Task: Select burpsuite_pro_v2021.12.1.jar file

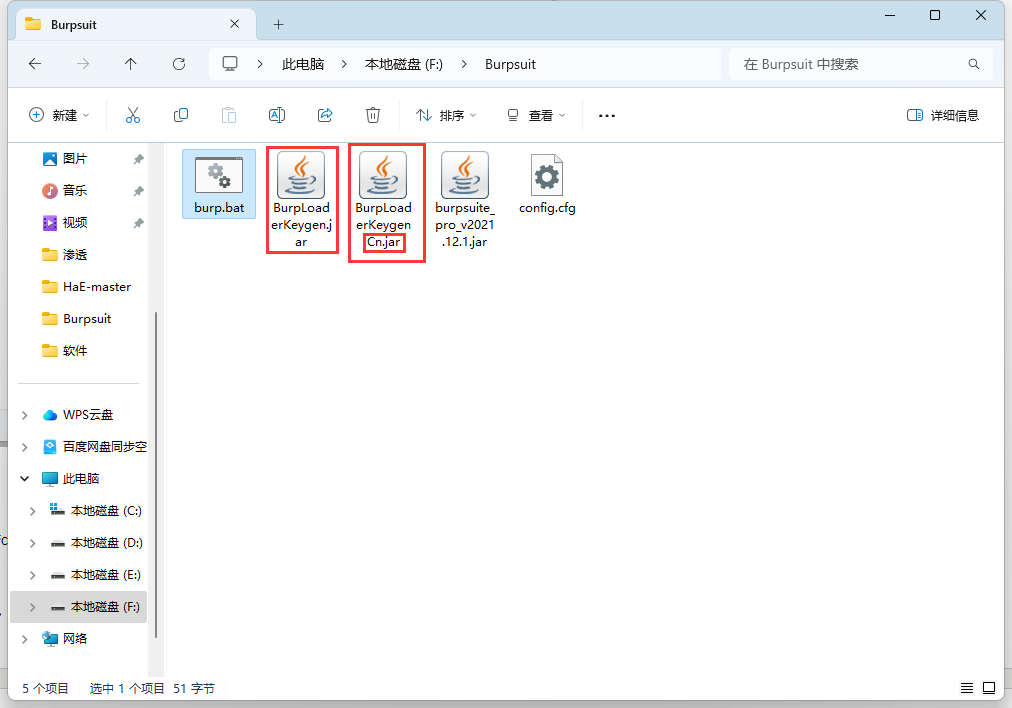Action: pos(465,200)
